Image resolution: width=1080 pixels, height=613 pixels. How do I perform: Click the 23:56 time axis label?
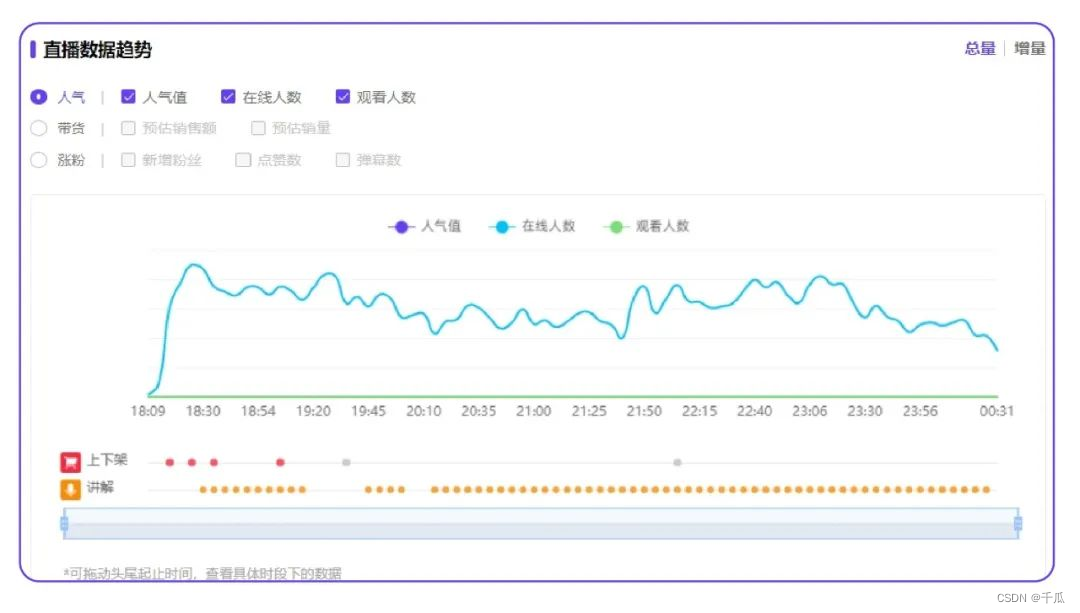920,411
